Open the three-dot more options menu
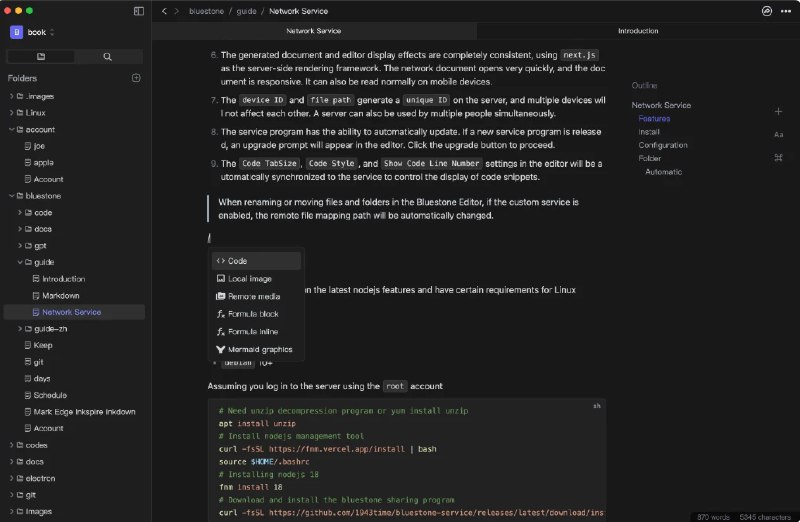 (x=785, y=11)
